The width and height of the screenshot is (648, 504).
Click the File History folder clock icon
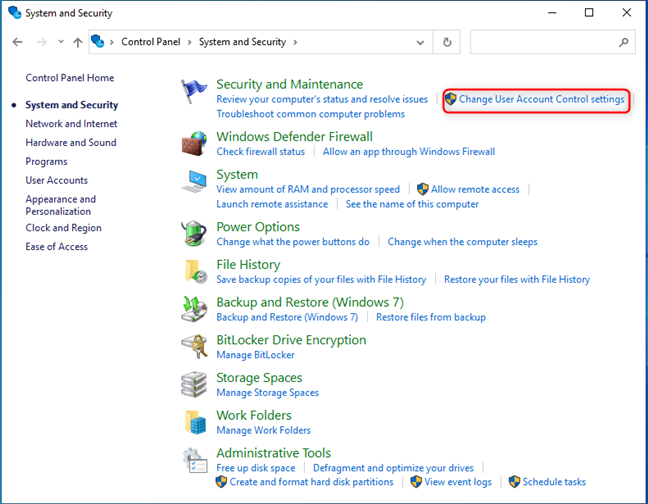[x=195, y=271]
